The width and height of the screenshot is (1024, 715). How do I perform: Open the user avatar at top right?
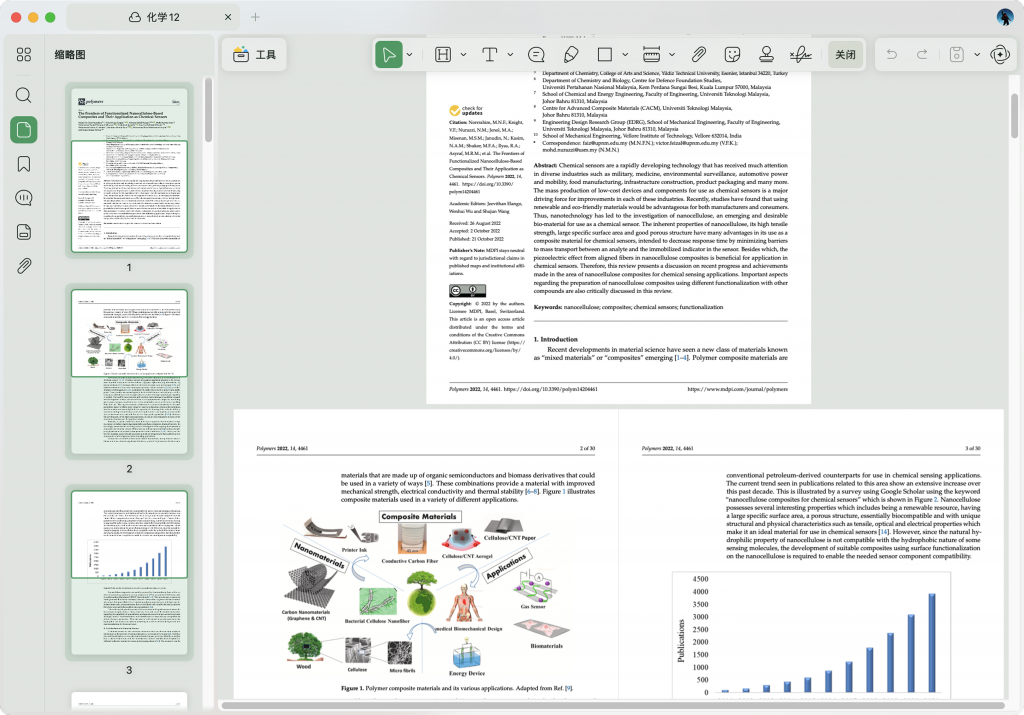click(x=1005, y=17)
